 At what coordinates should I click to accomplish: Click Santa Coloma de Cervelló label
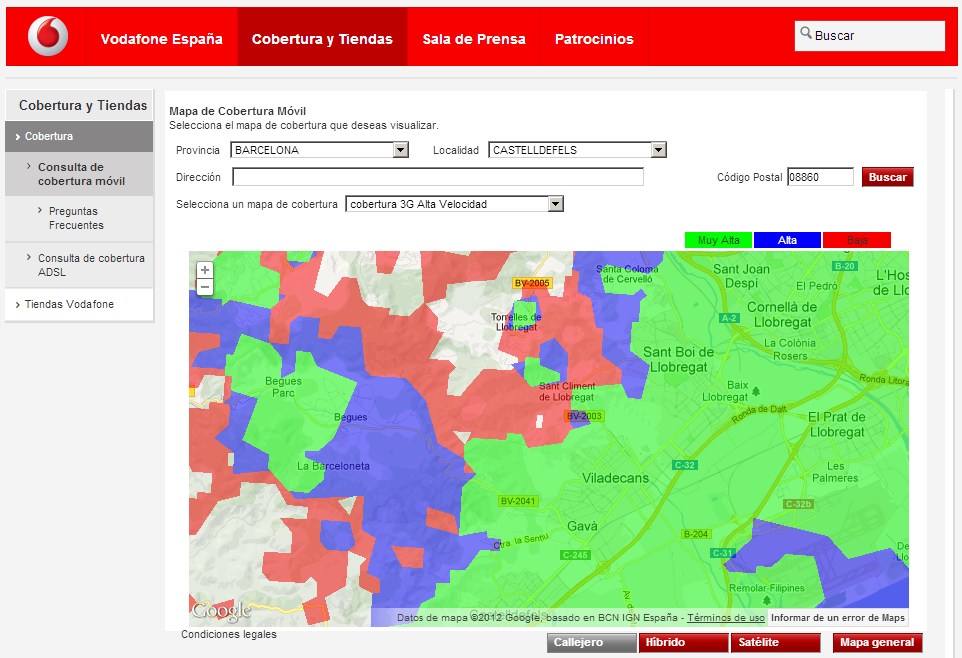(627, 274)
